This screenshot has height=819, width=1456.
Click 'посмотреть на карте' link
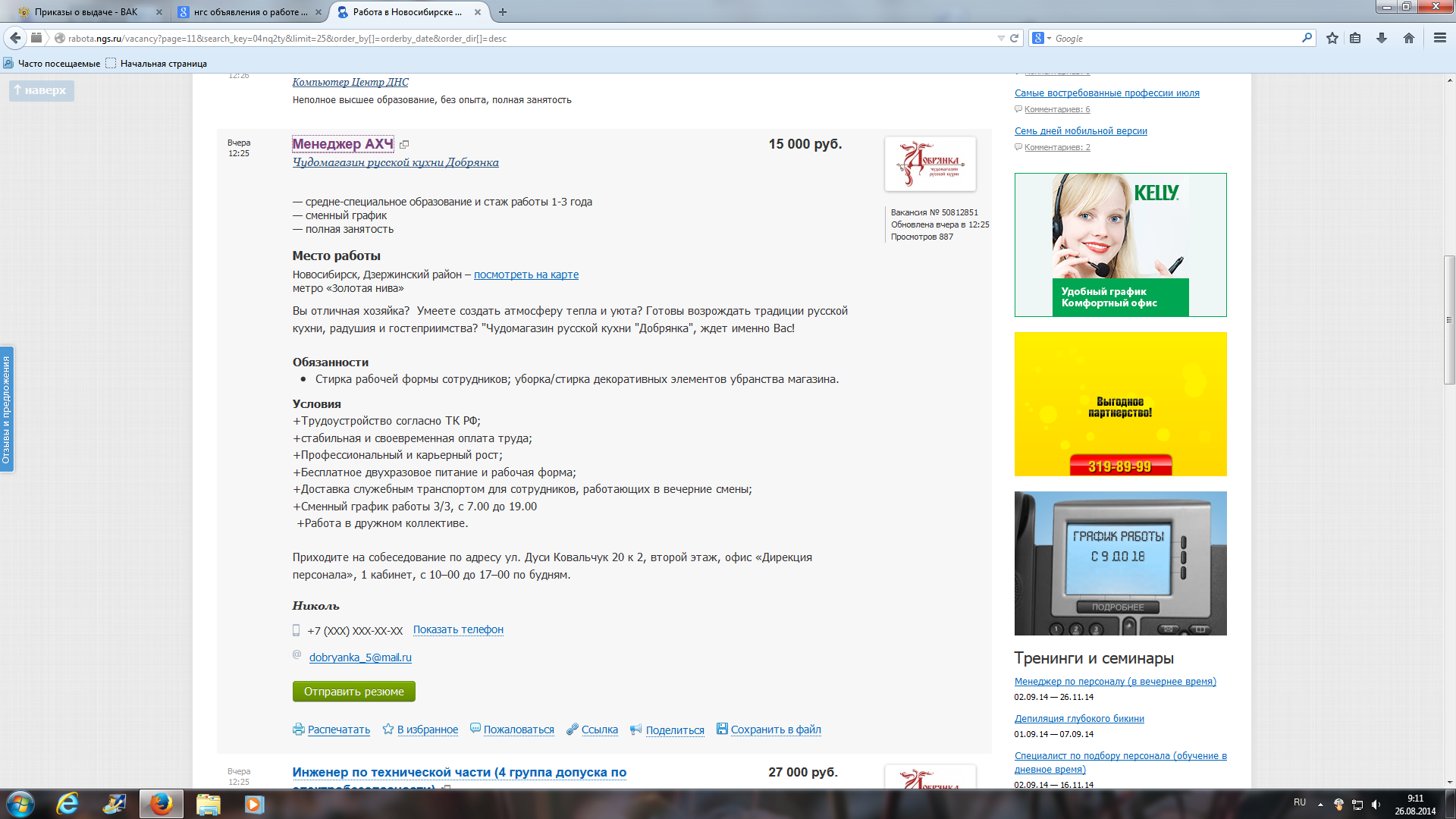tap(526, 275)
